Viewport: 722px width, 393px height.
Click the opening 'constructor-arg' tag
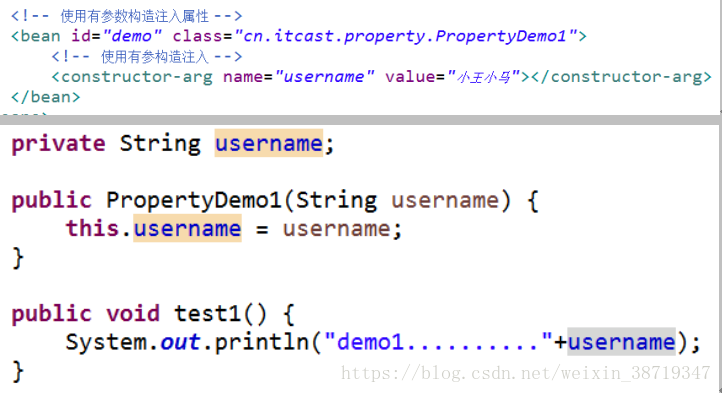pos(137,77)
